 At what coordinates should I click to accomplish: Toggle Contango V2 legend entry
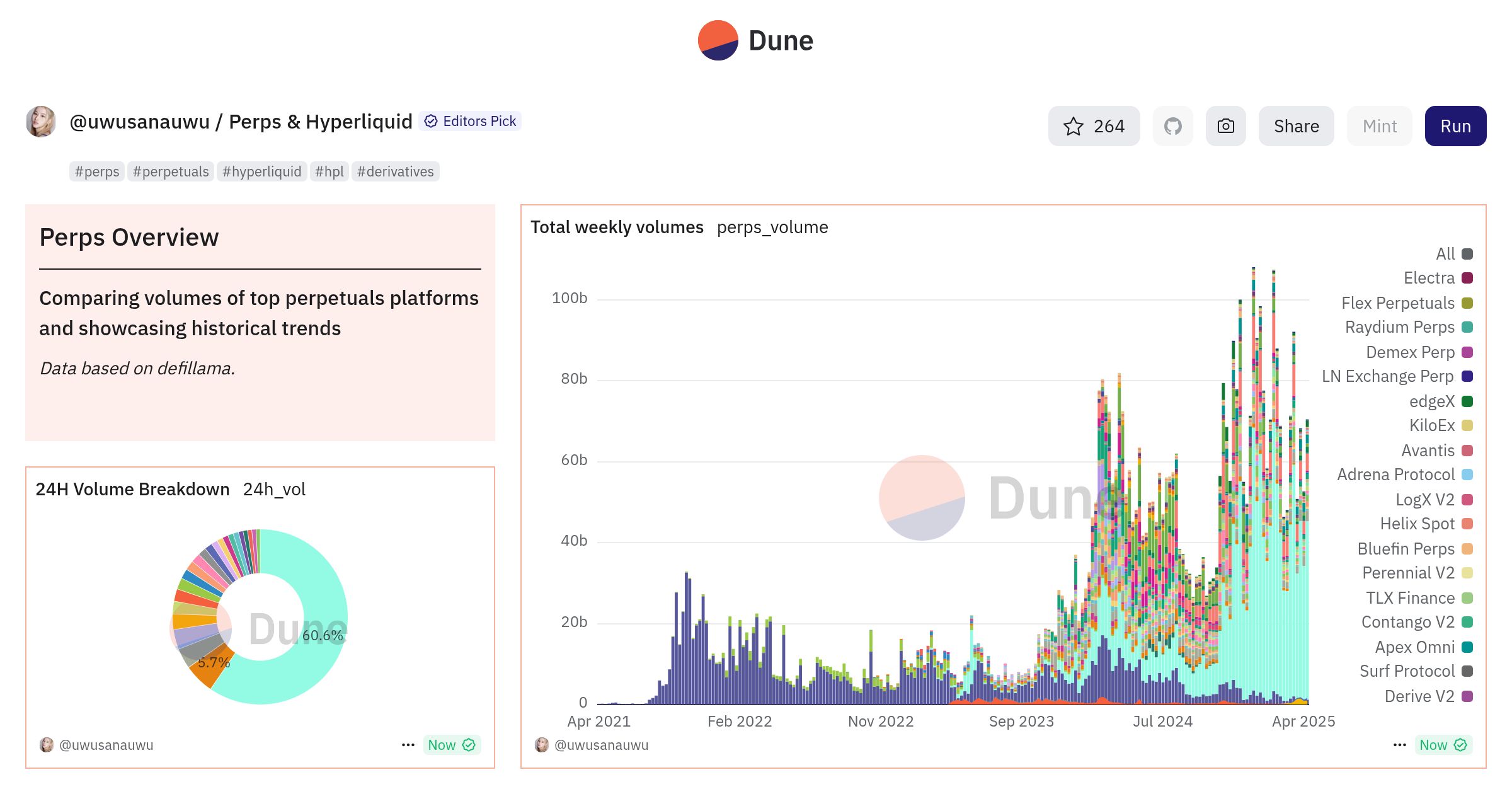click(x=1417, y=622)
